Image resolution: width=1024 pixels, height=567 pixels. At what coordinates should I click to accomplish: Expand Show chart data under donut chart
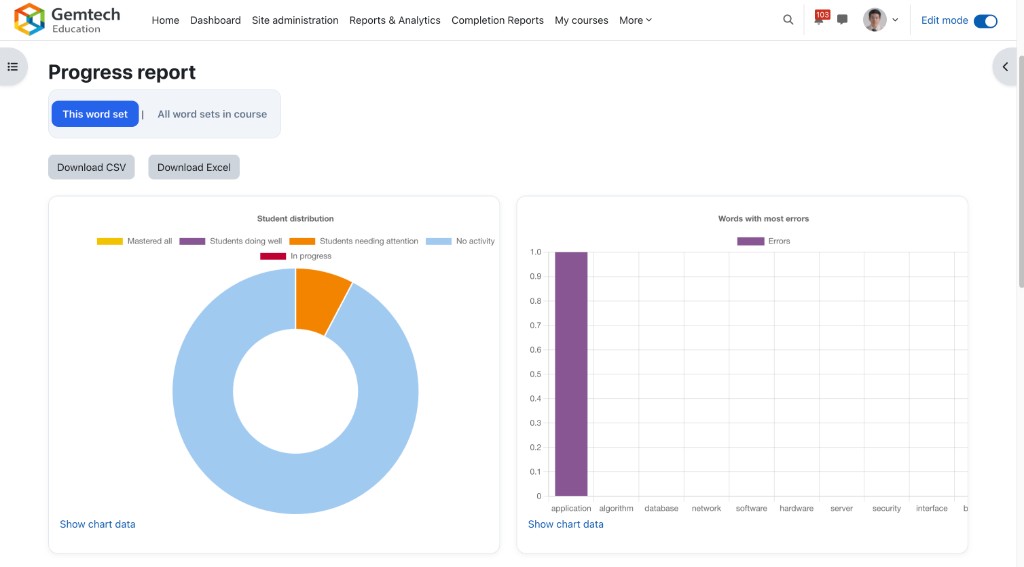97,524
